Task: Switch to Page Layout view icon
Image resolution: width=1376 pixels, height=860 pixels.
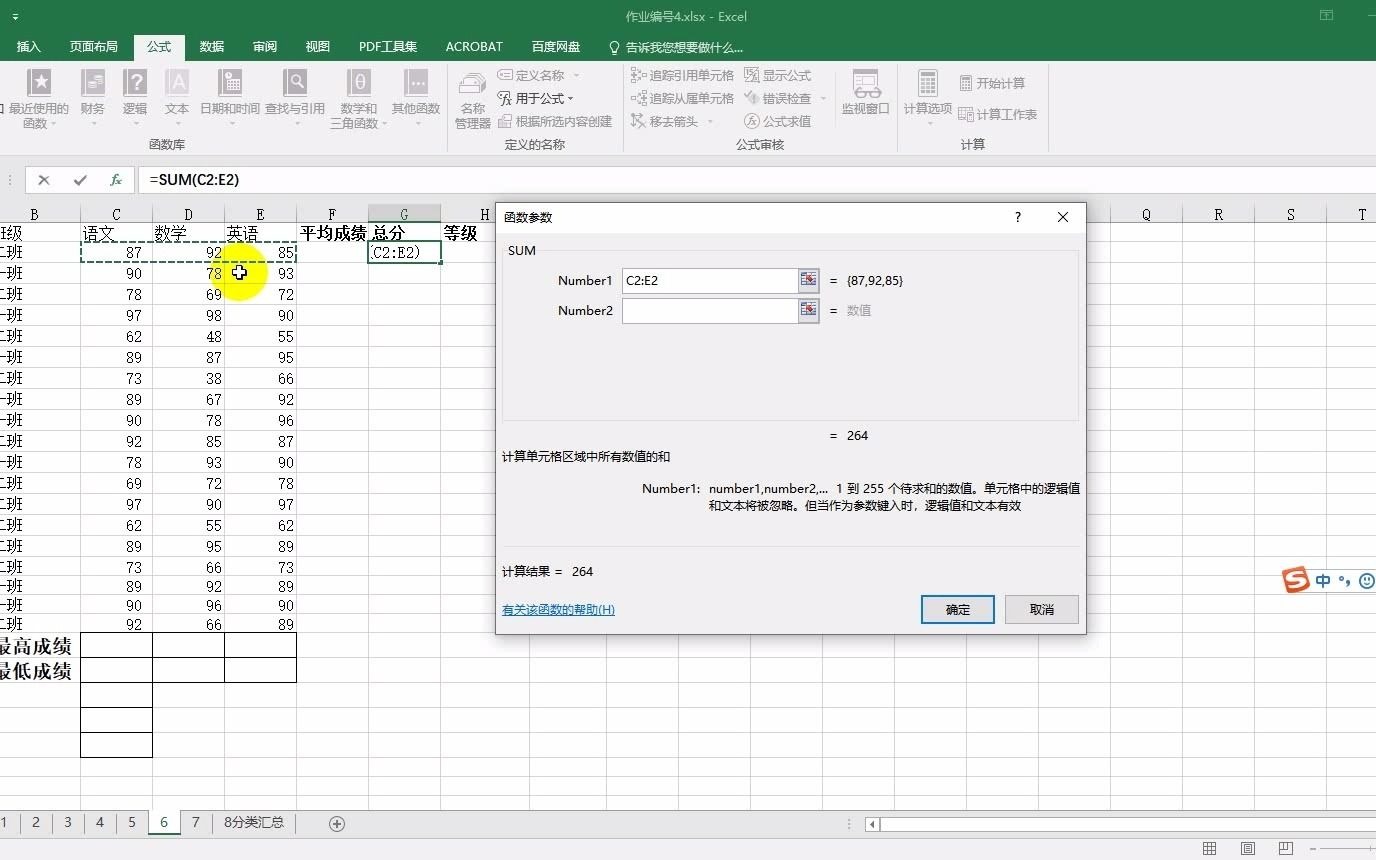Action: point(1248,849)
